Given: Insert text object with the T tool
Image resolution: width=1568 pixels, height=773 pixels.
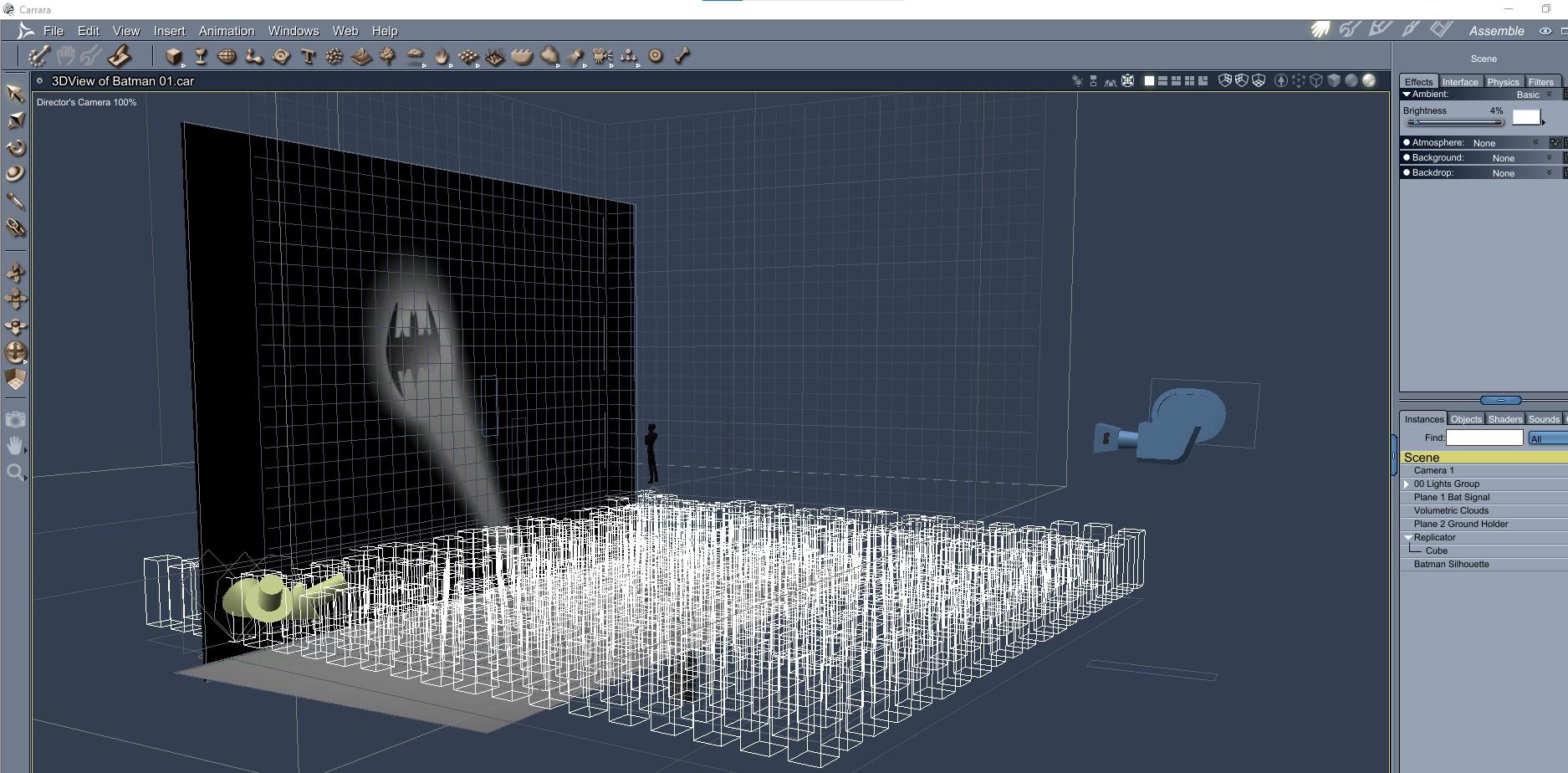Looking at the screenshot, I should [x=308, y=56].
